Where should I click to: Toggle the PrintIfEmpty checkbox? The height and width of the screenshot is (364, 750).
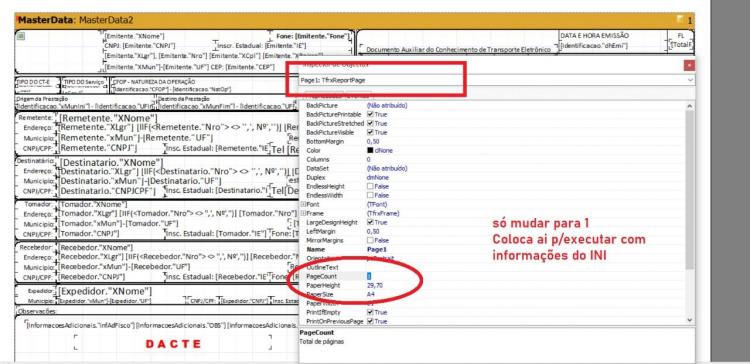370,312
